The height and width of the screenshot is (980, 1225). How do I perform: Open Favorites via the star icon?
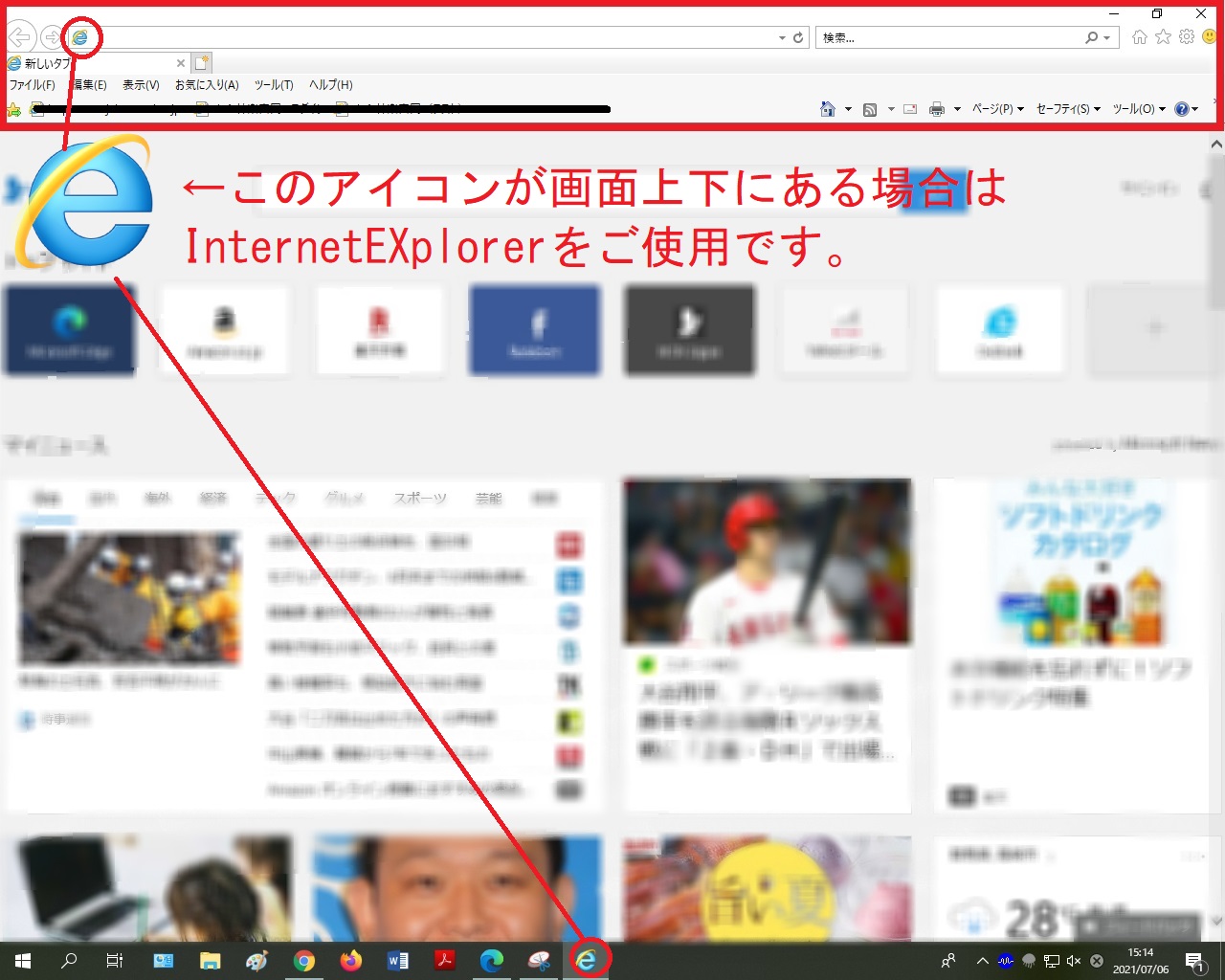pyautogui.click(x=1163, y=36)
